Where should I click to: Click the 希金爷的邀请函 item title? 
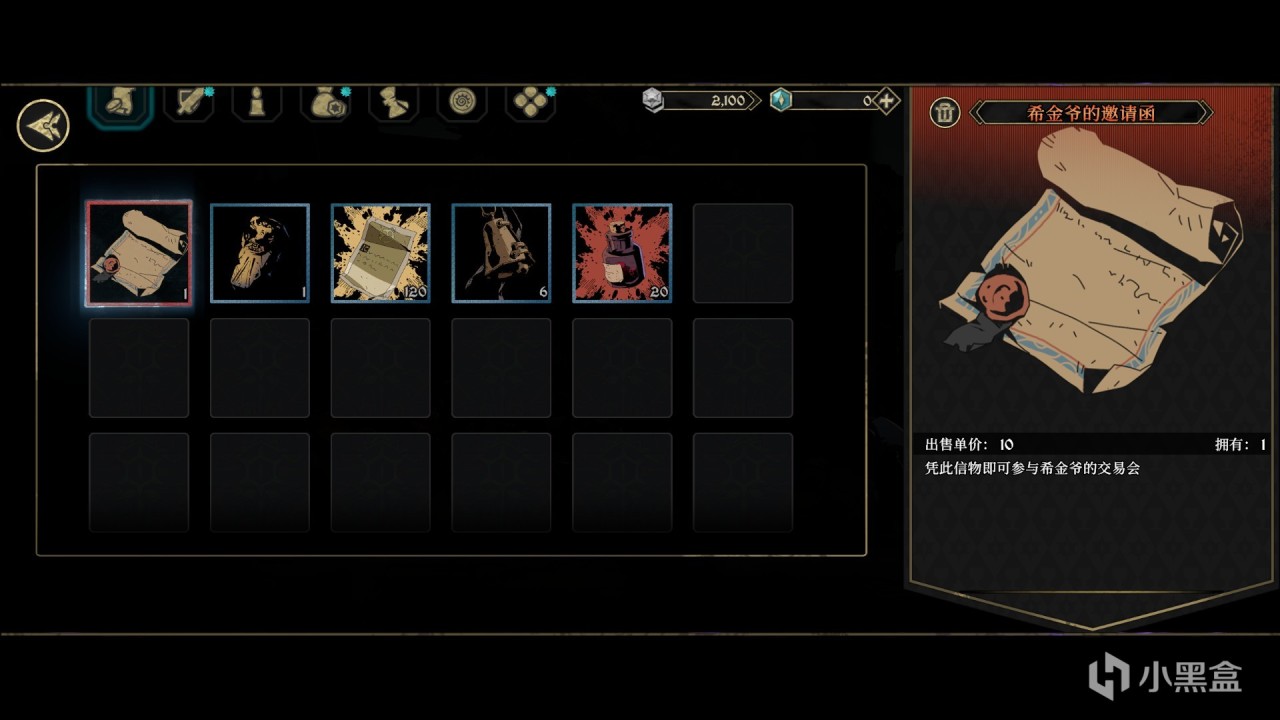click(1091, 113)
